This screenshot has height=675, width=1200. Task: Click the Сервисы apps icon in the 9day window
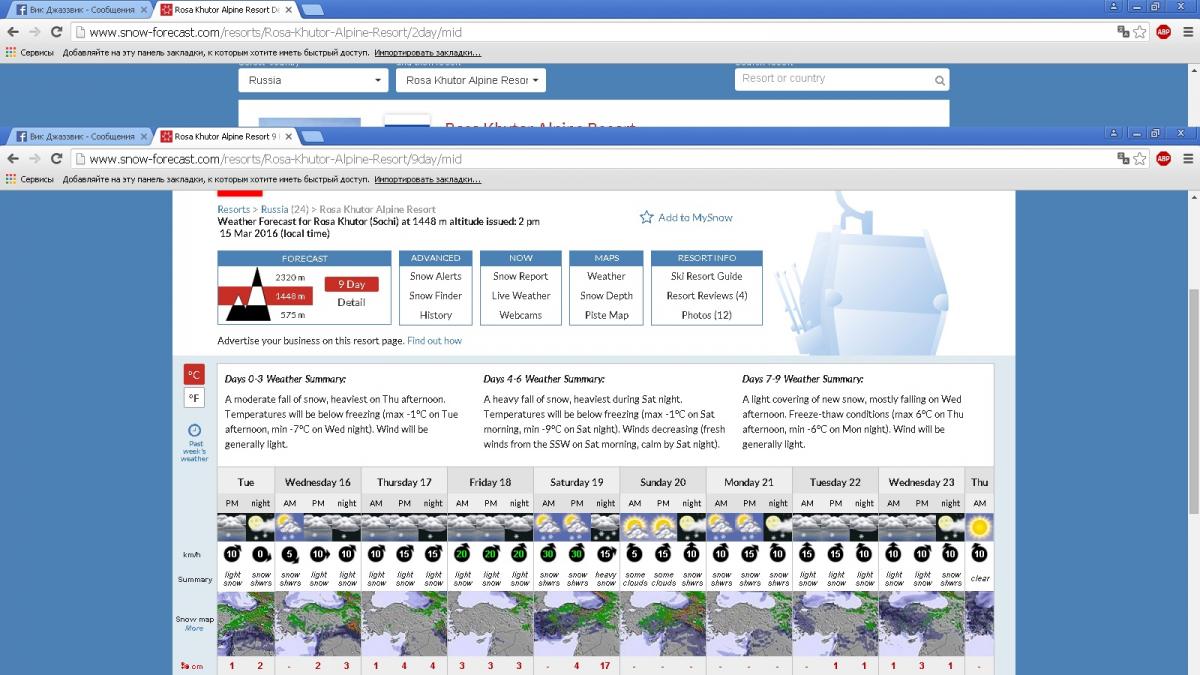click(x=11, y=180)
